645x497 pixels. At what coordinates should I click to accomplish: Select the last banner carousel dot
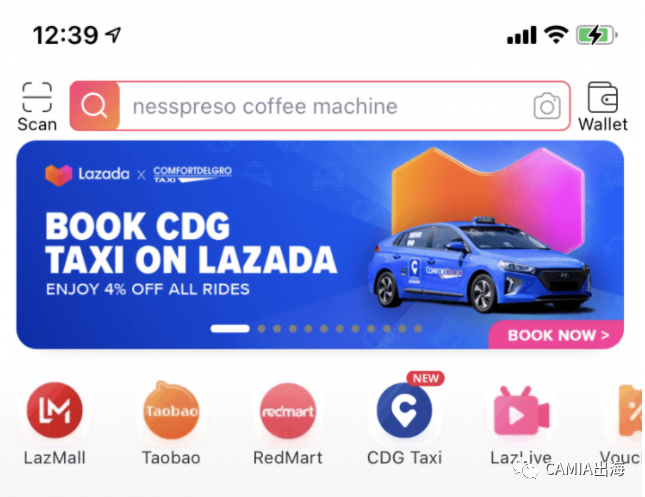[418, 328]
